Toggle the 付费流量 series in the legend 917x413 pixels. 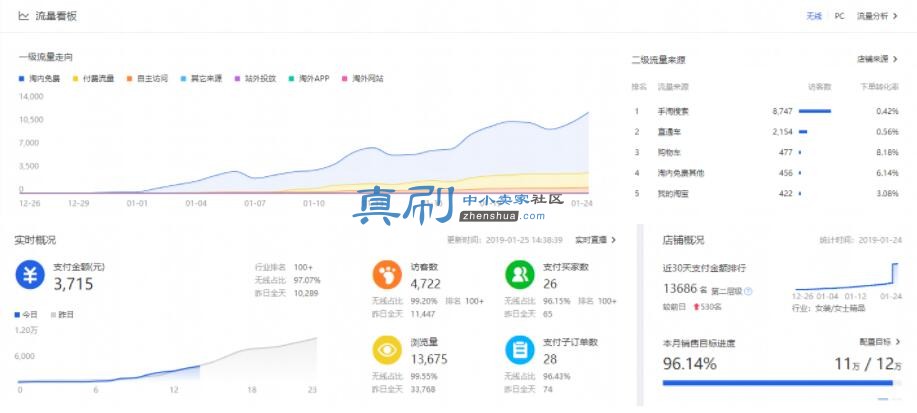coord(93,78)
